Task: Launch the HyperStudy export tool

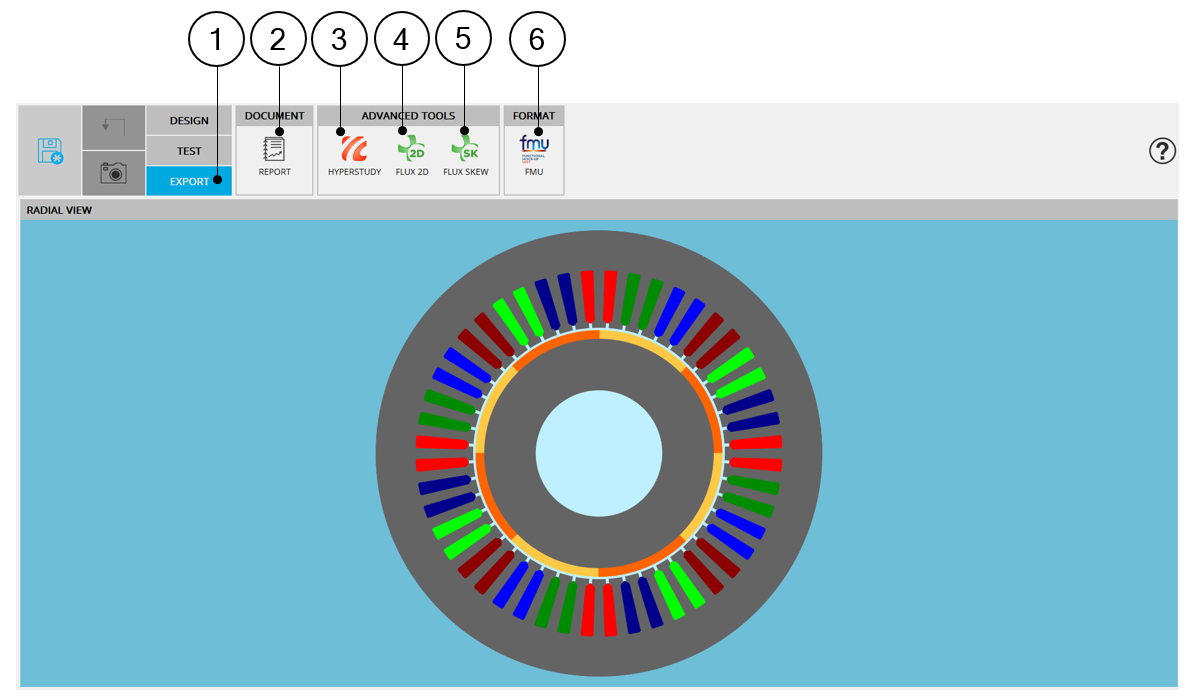Action: pyautogui.click(x=354, y=151)
